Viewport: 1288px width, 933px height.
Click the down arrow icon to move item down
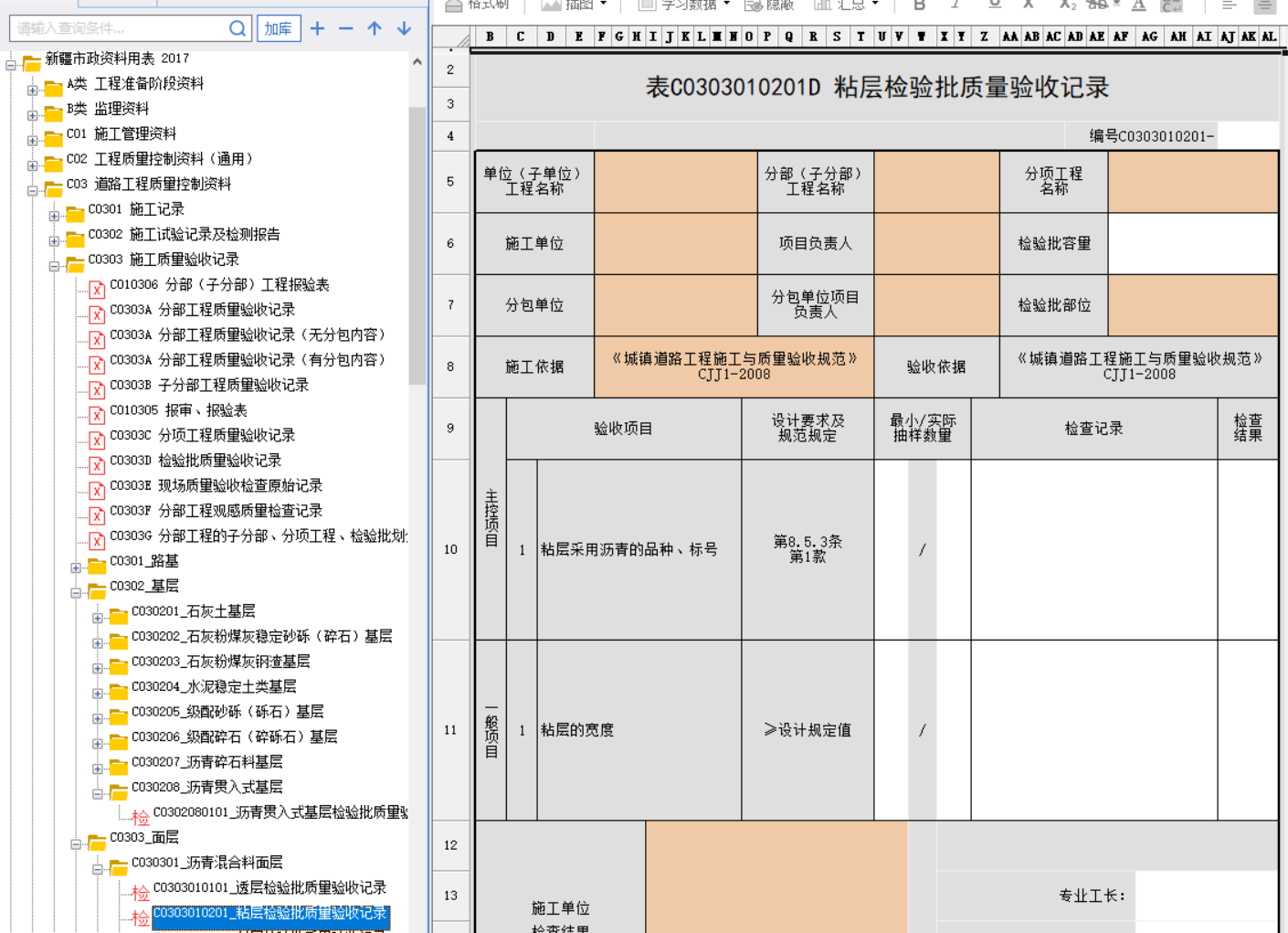point(404,28)
